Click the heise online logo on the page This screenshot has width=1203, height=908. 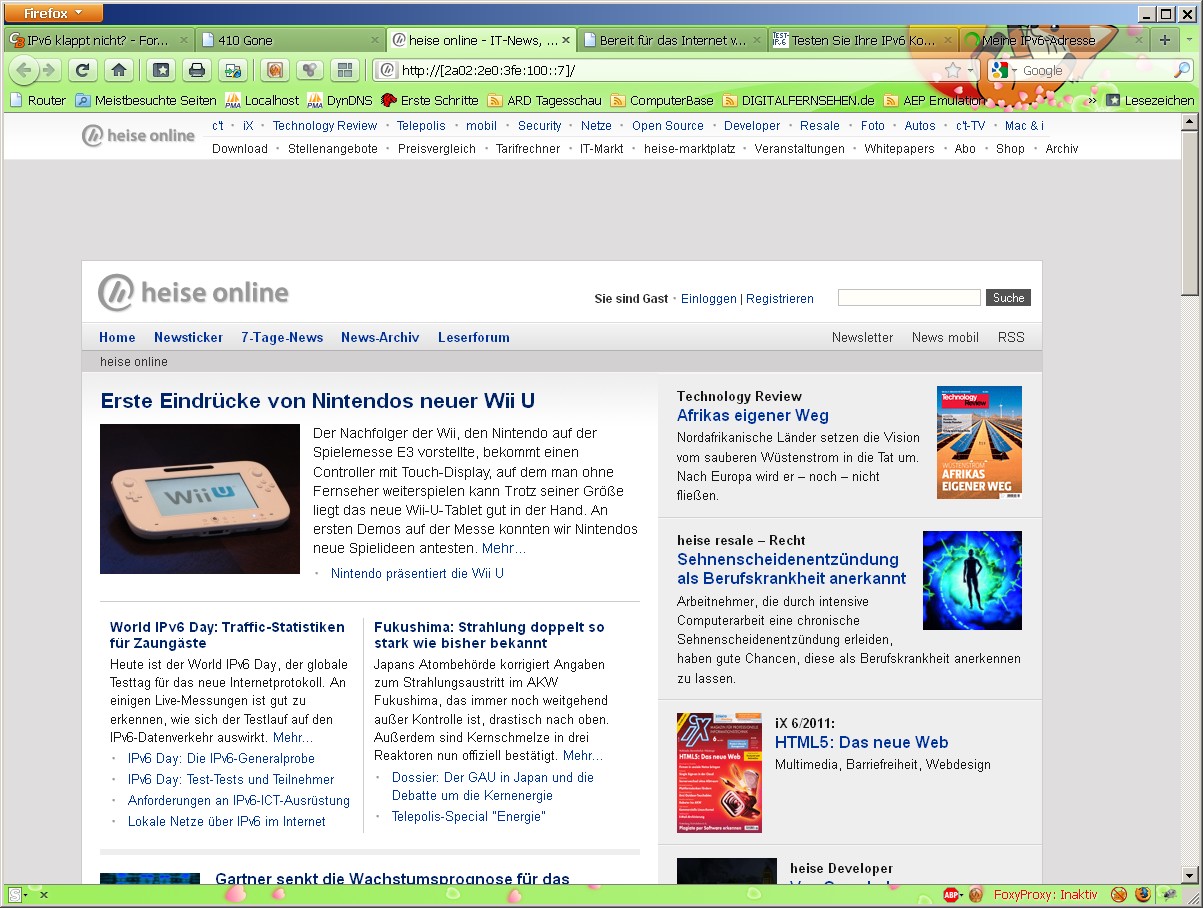(193, 293)
